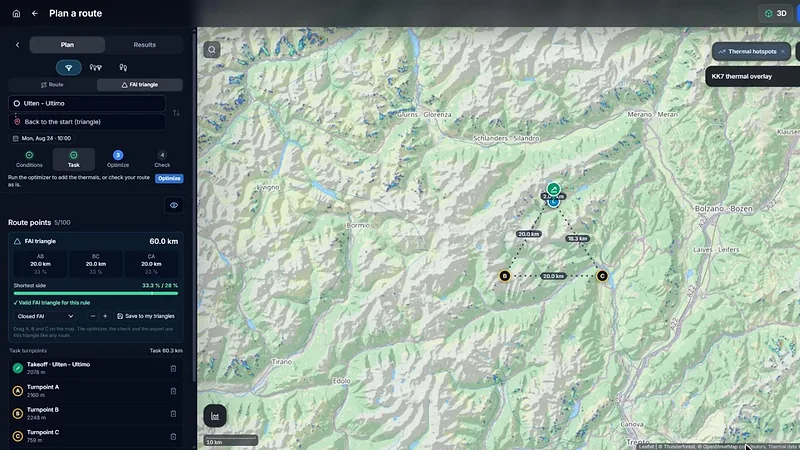The height and width of the screenshot is (450, 800).
Task: Click the green takeoff icon in the list
Action: click(x=18, y=368)
